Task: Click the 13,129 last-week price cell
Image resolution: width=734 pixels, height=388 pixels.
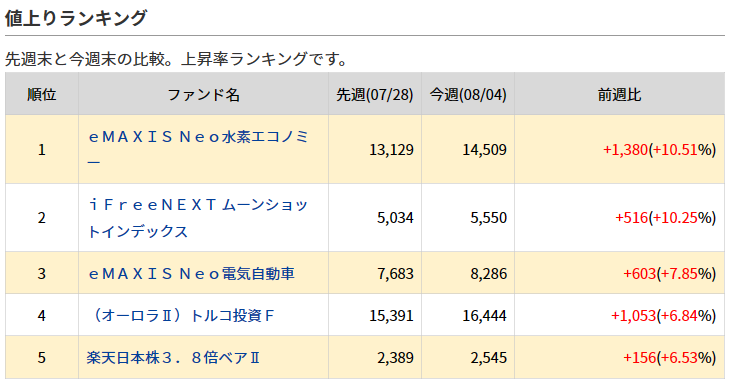Action: click(374, 149)
